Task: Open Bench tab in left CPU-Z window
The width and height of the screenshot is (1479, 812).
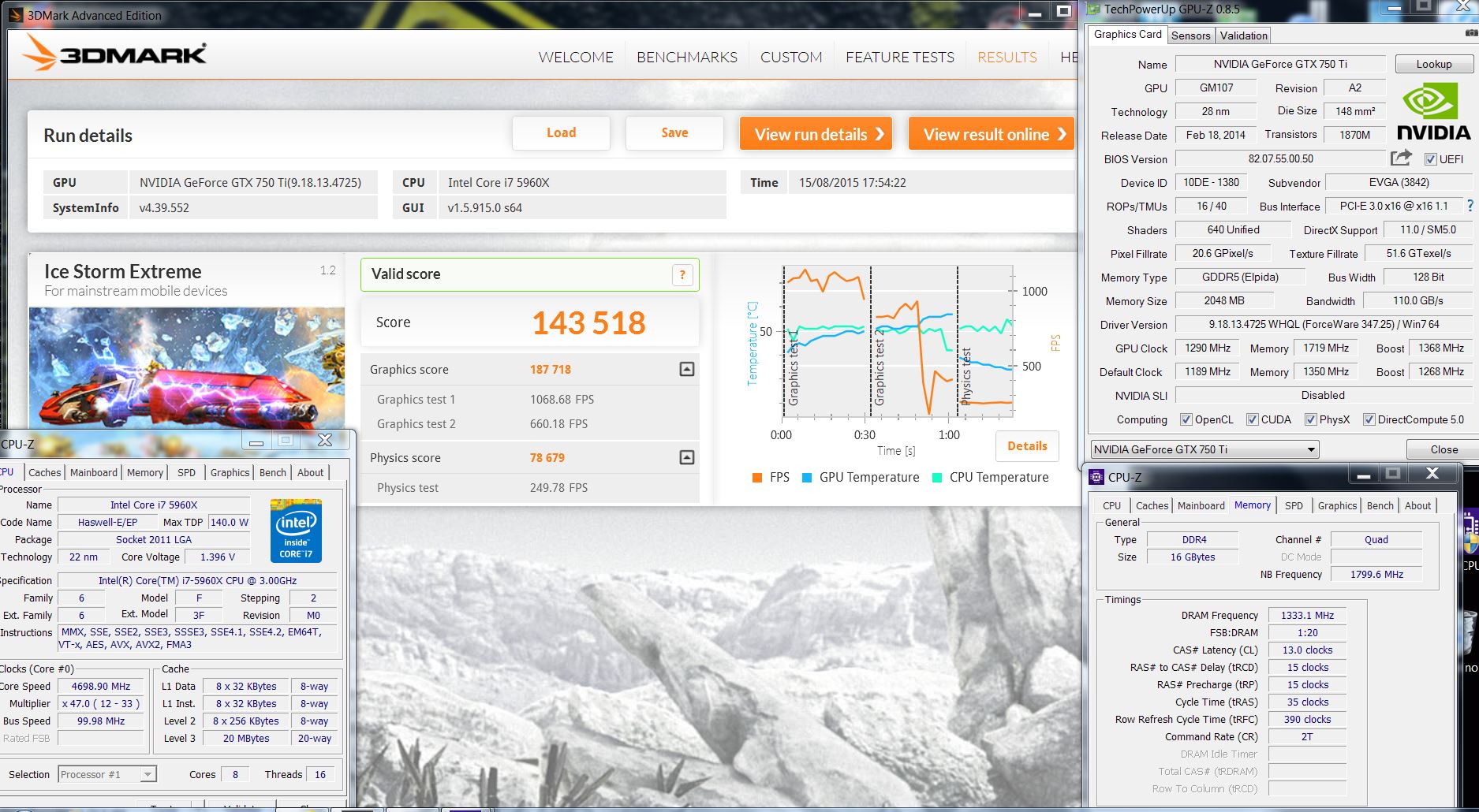Action: (x=273, y=472)
